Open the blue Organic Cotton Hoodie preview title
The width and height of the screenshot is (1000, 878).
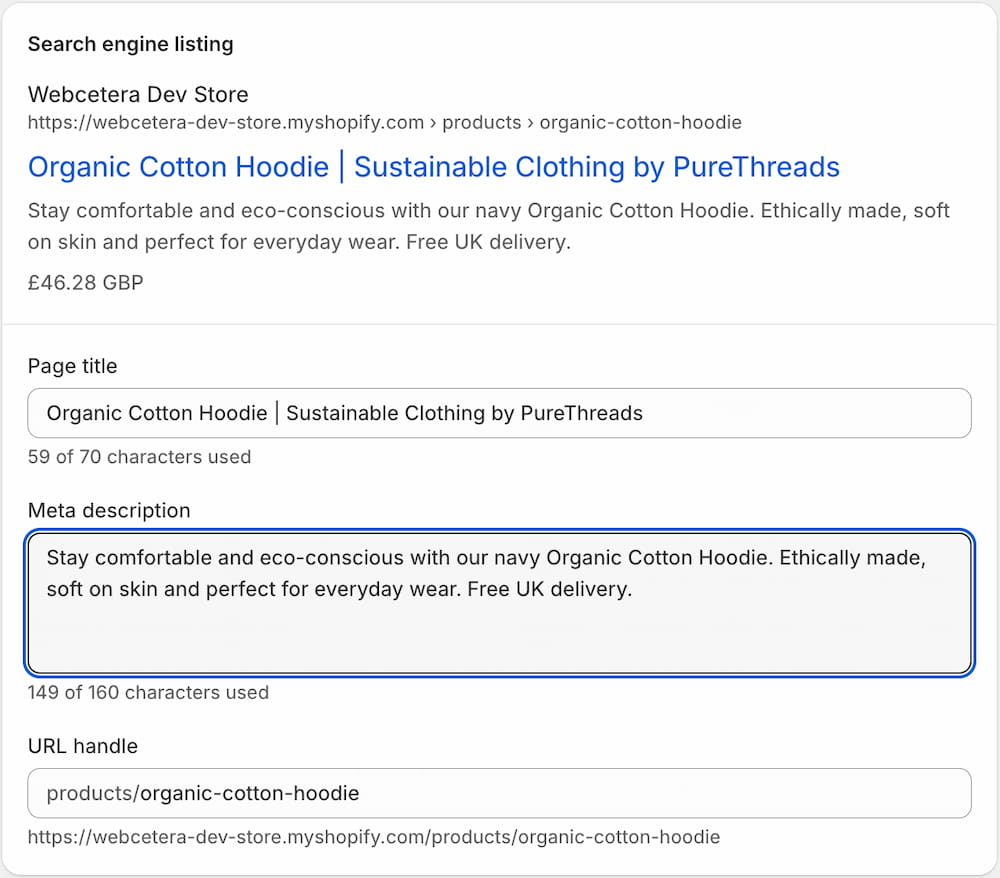pyautogui.click(x=434, y=167)
